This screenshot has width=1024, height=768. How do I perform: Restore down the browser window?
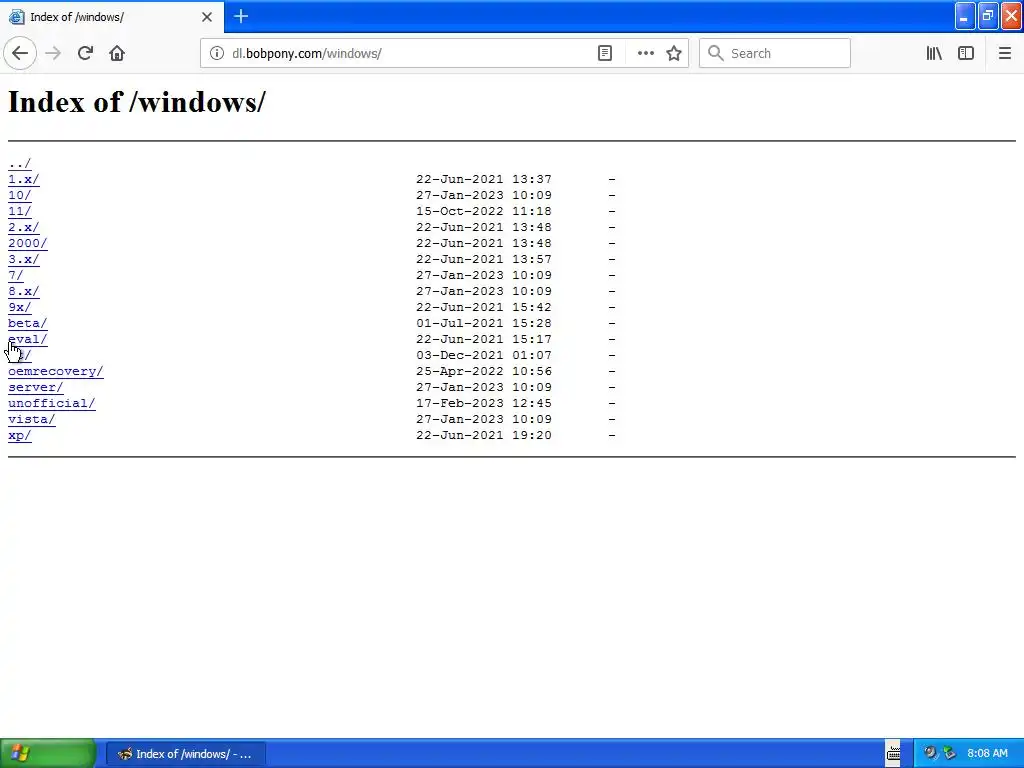tap(988, 16)
